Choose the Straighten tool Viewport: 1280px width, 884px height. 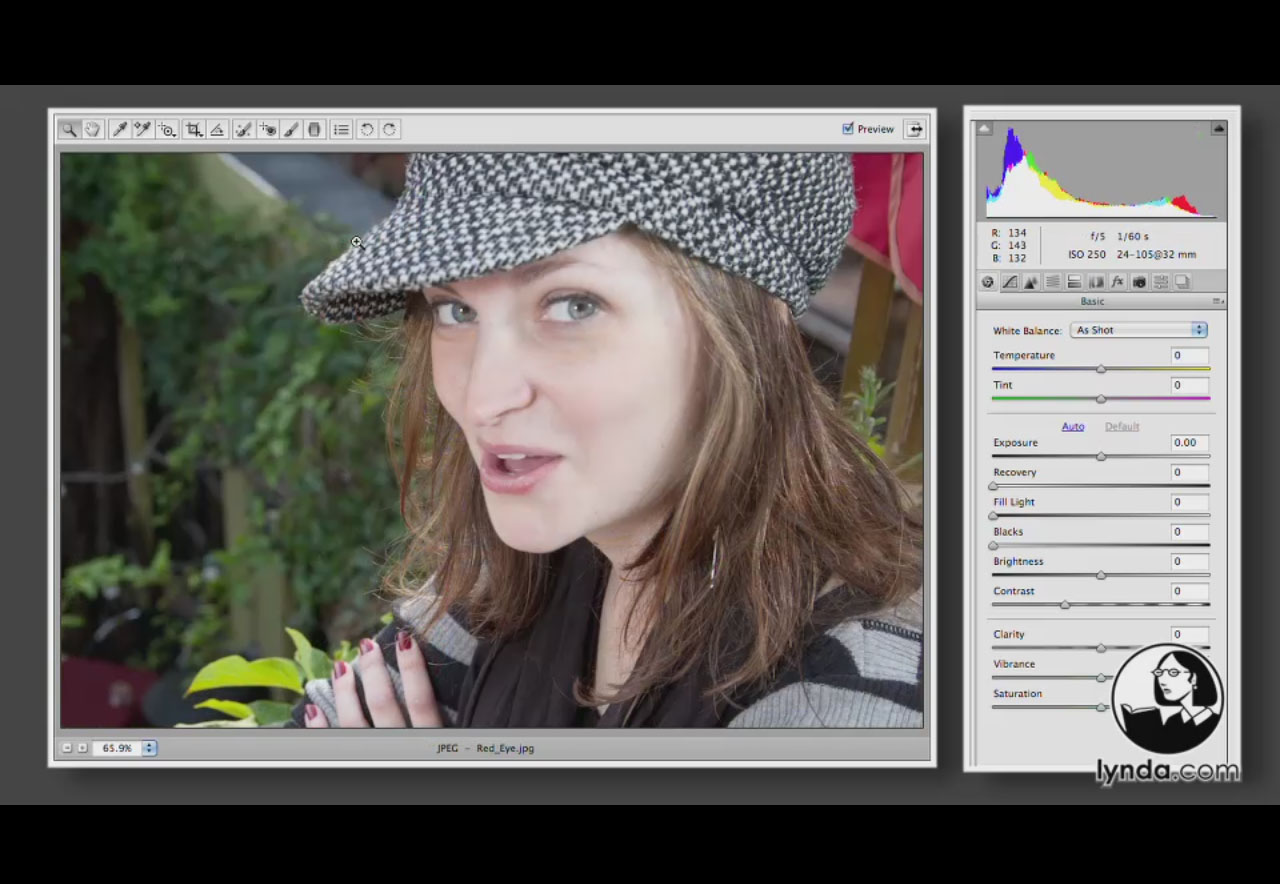click(217, 130)
